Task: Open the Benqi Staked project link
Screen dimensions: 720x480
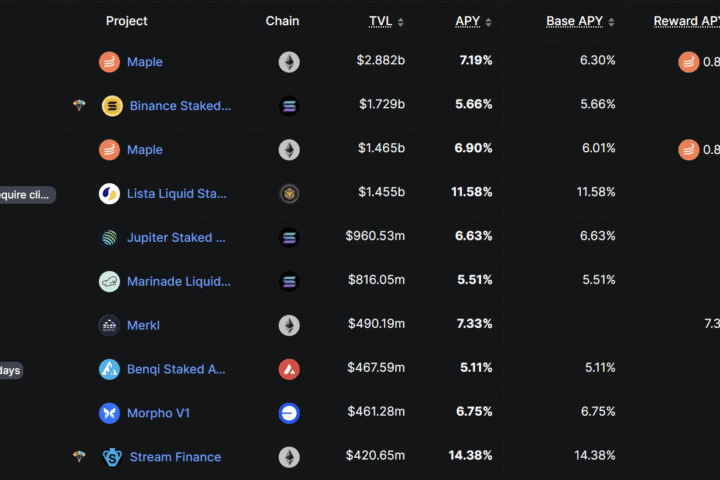Action: 176,369
